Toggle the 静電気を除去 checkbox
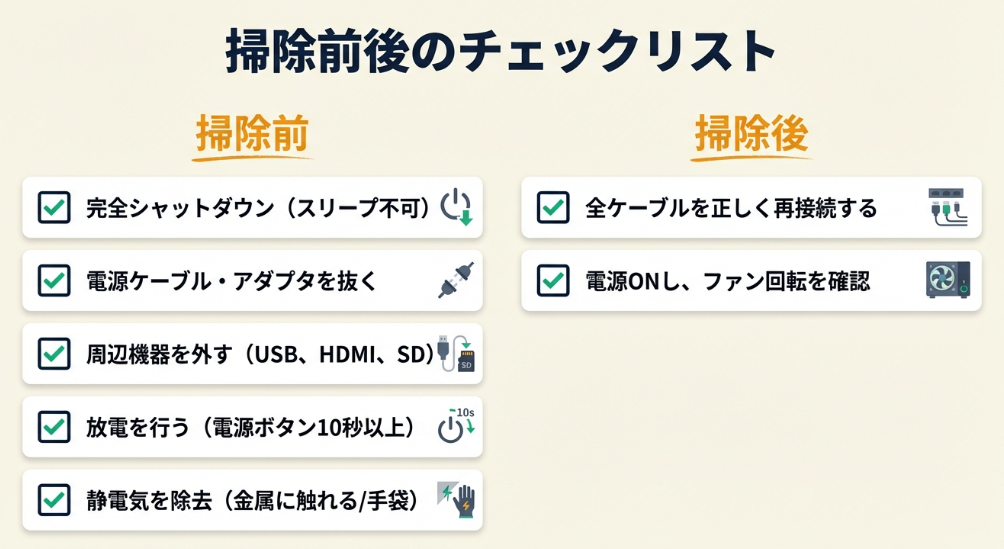The image size is (1004, 549). point(54,500)
